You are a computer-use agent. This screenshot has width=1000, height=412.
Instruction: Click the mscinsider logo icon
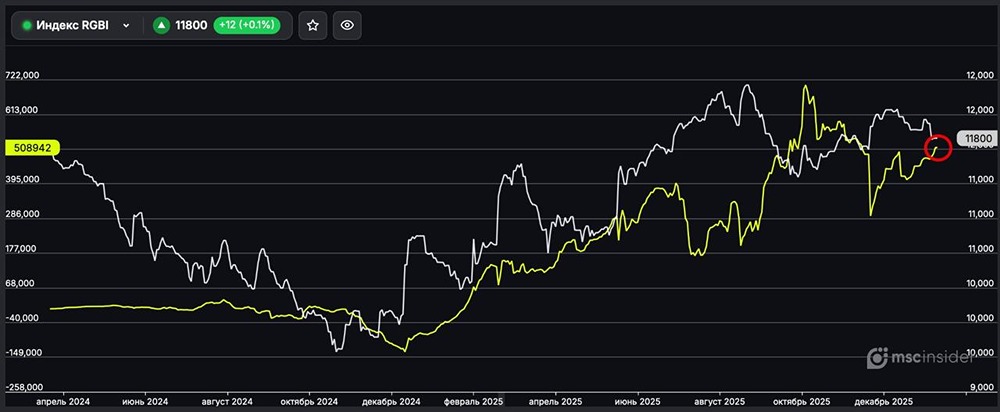(877, 357)
